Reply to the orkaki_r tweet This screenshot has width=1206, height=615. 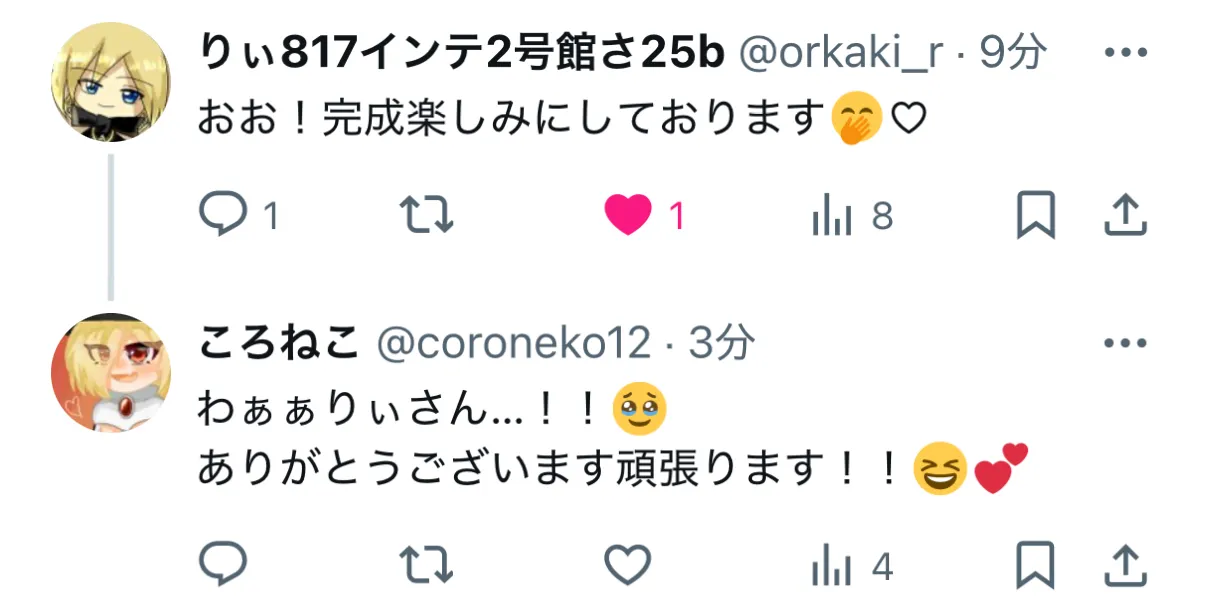[238, 215]
